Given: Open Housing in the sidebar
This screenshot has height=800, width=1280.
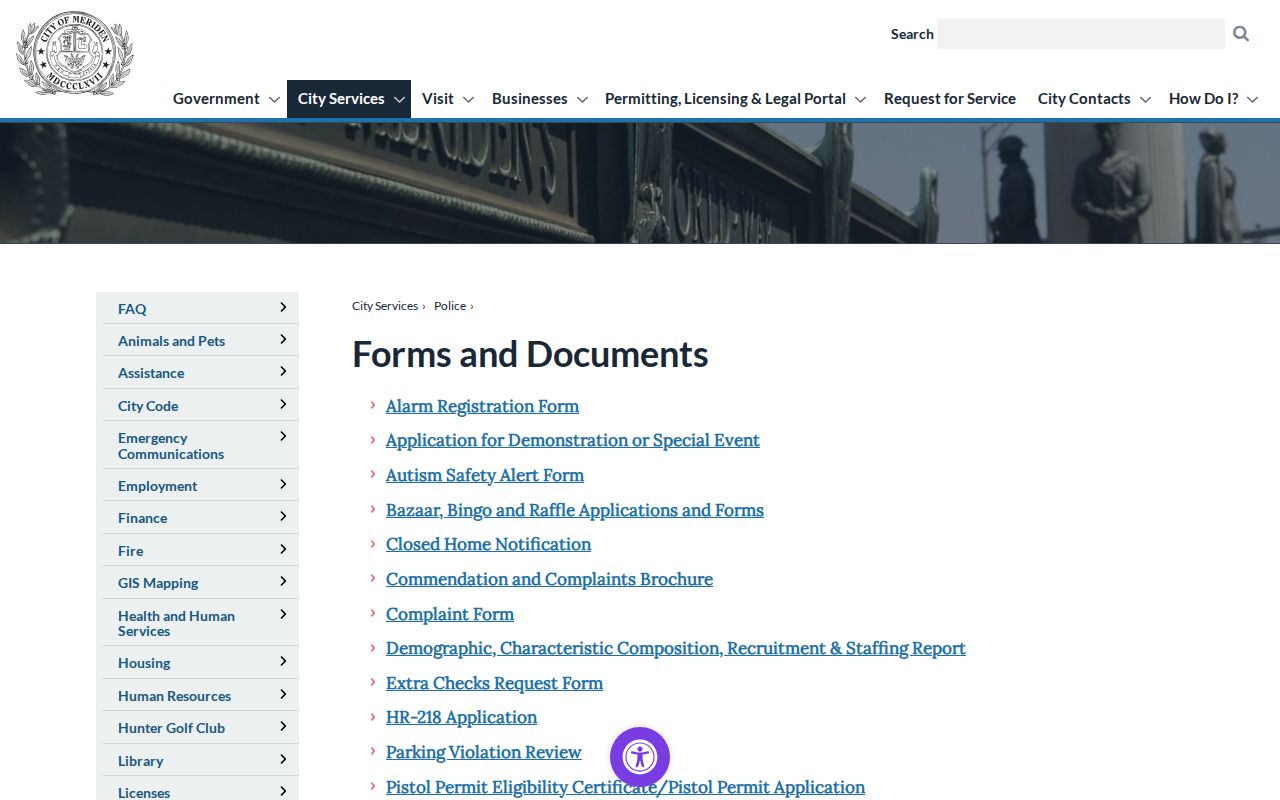Looking at the screenshot, I should pyautogui.click(x=144, y=663).
